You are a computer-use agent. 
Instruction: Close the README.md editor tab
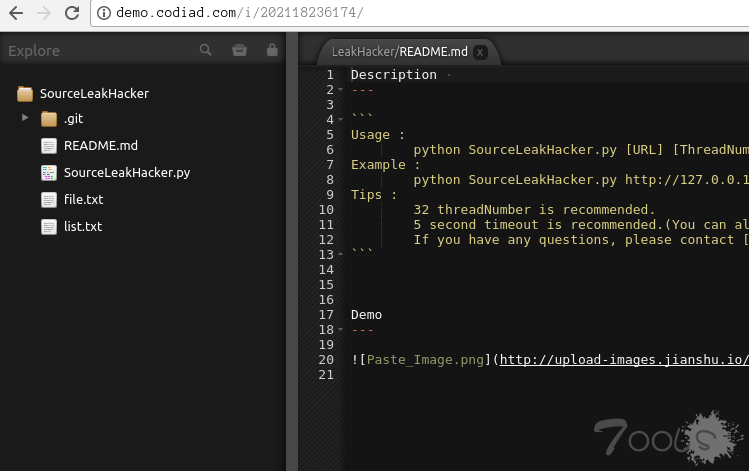click(480, 52)
